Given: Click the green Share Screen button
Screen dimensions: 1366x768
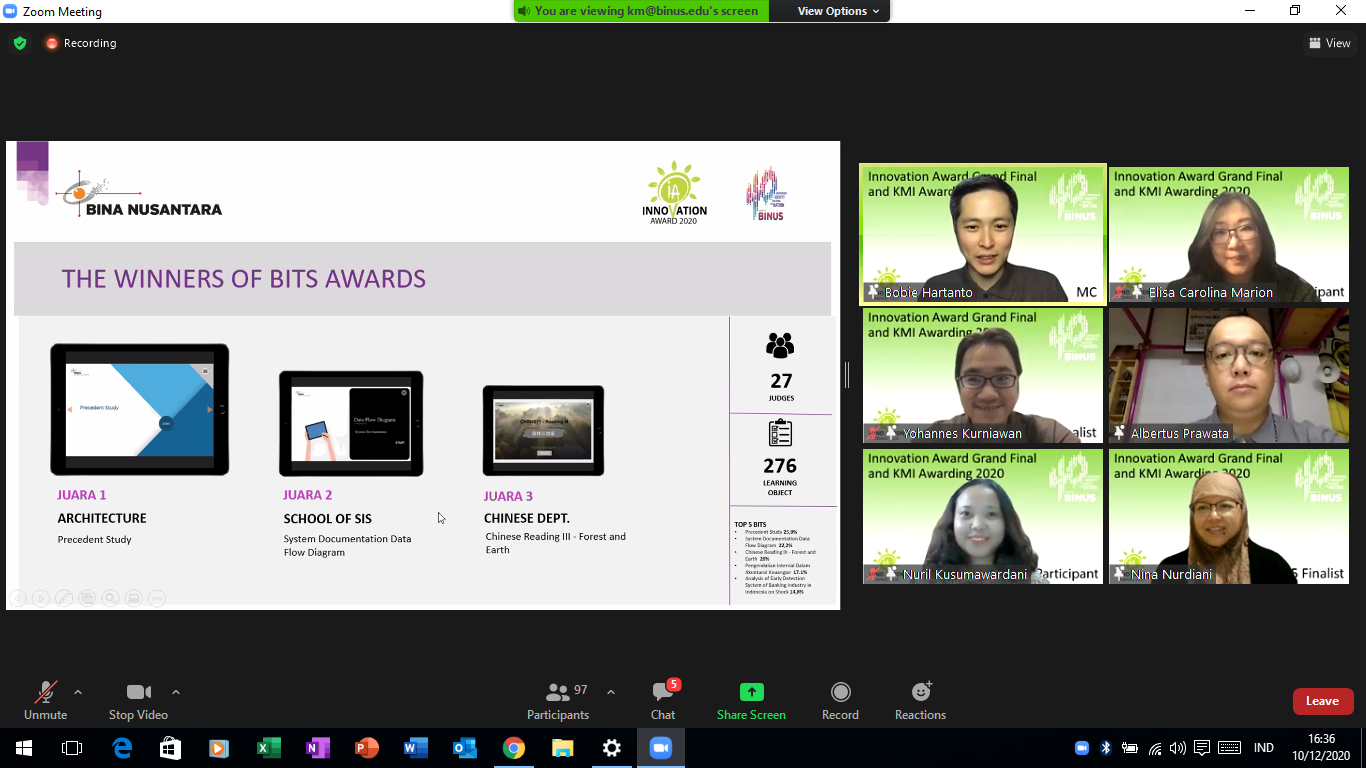Looking at the screenshot, I should (751, 700).
